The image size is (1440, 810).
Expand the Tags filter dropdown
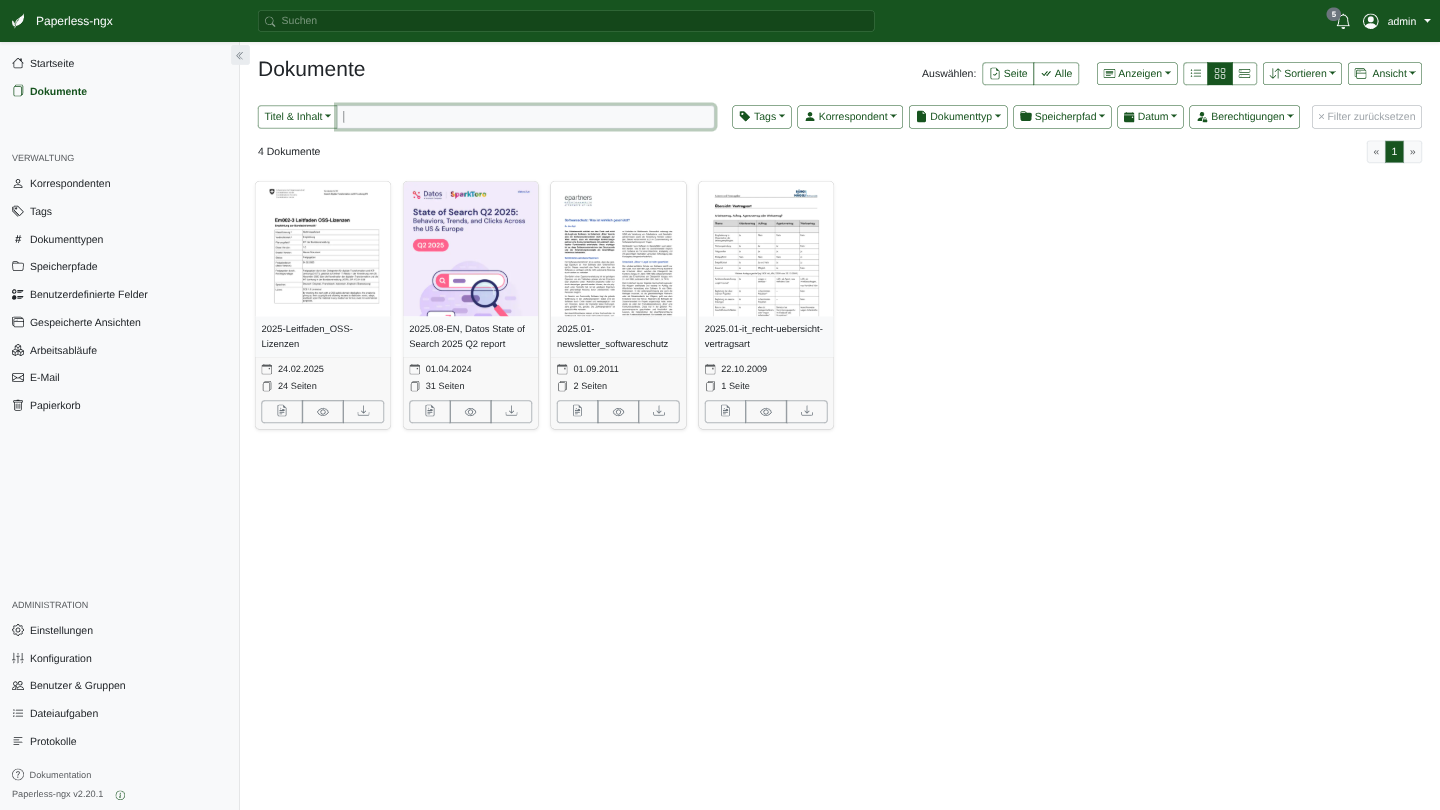761,117
